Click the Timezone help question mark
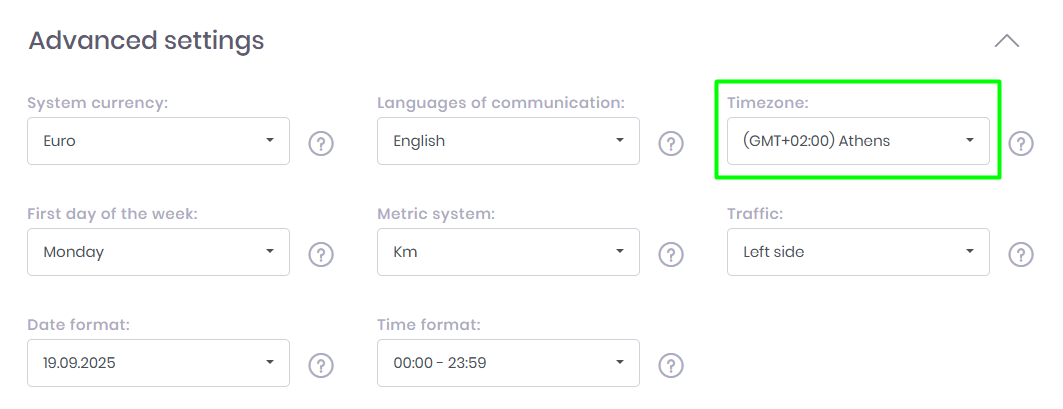Image resolution: width=1063 pixels, height=409 pixels. (1020, 143)
